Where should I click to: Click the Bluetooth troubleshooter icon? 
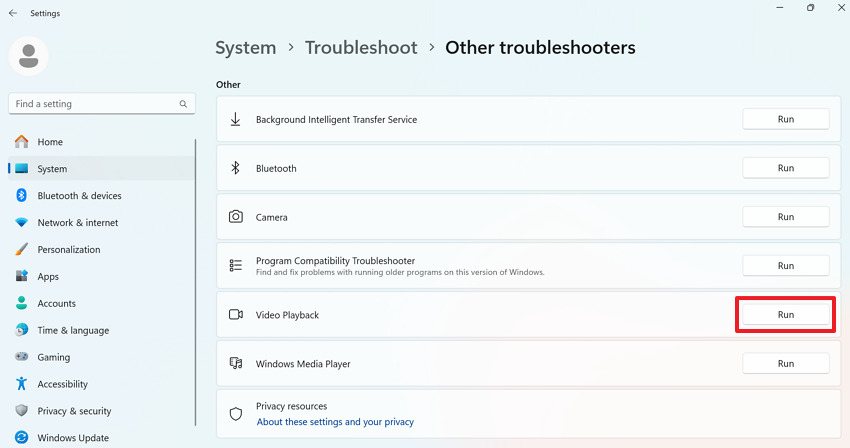[x=235, y=168]
